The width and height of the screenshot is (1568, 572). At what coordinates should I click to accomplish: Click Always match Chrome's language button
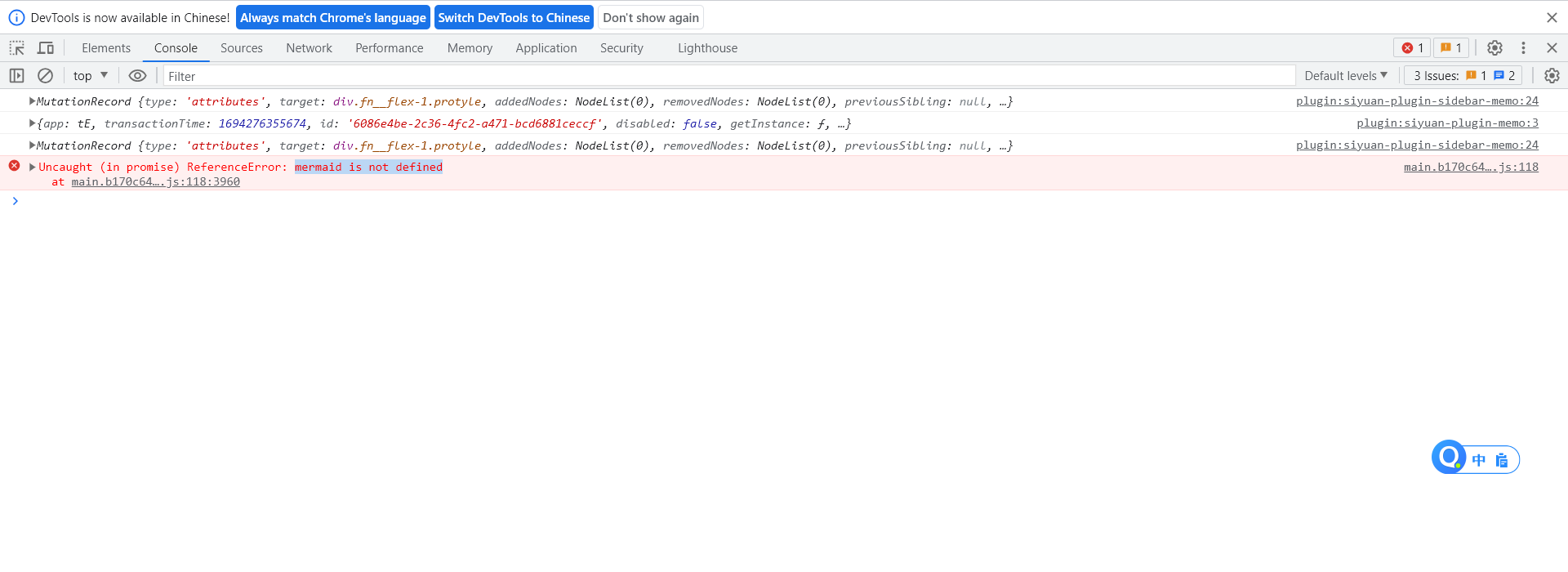[x=332, y=18]
